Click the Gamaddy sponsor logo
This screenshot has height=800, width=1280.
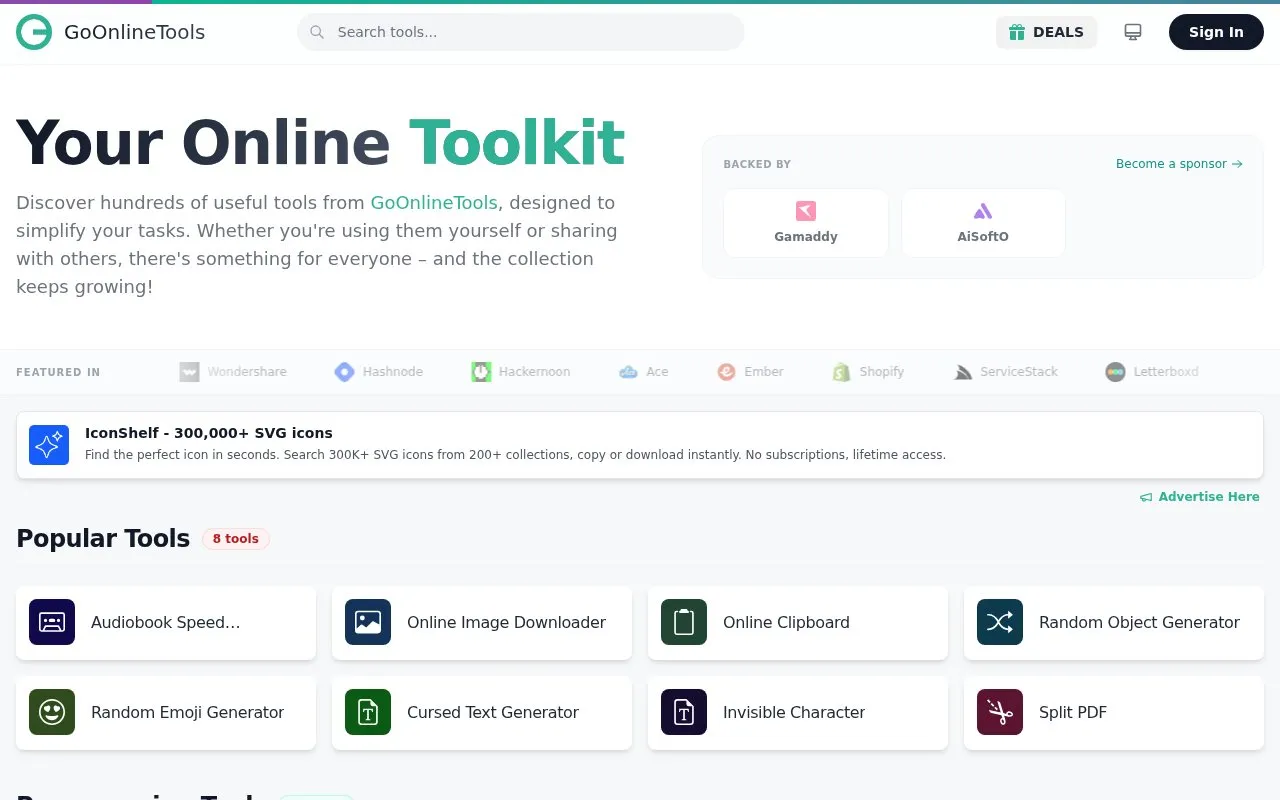[x=806, y=211]
